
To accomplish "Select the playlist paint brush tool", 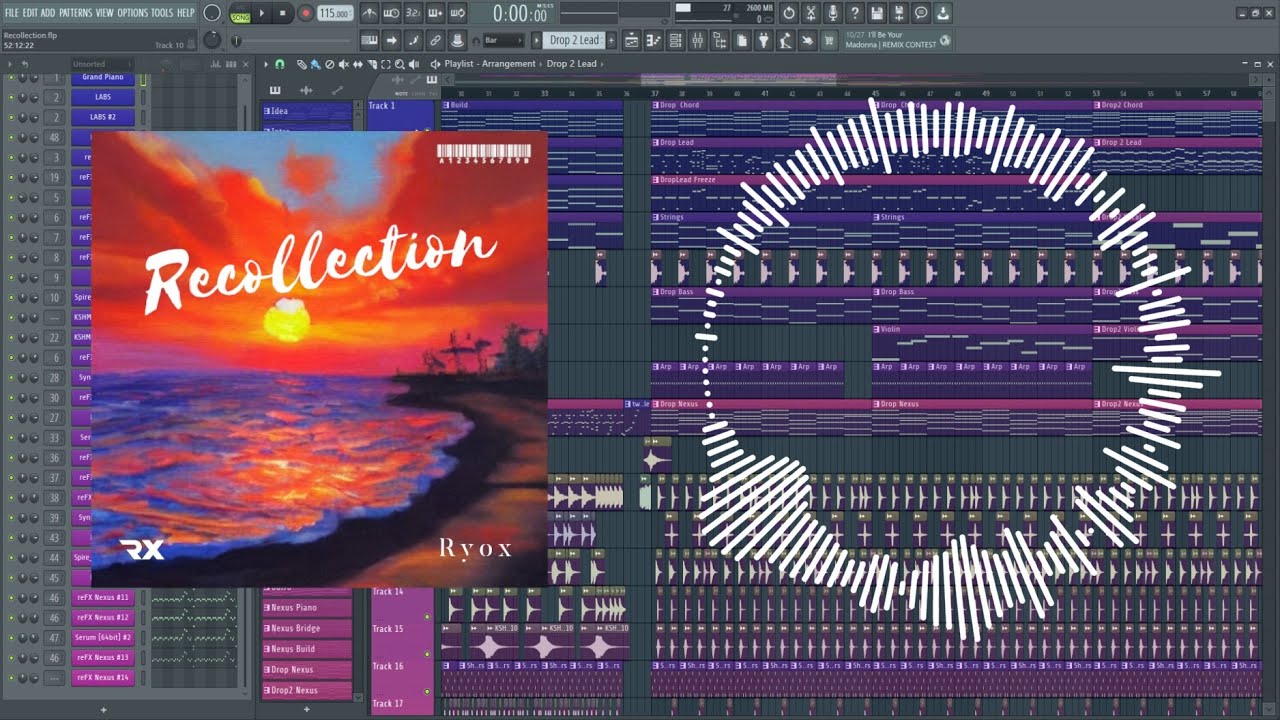I will click(x=315, y=64).
